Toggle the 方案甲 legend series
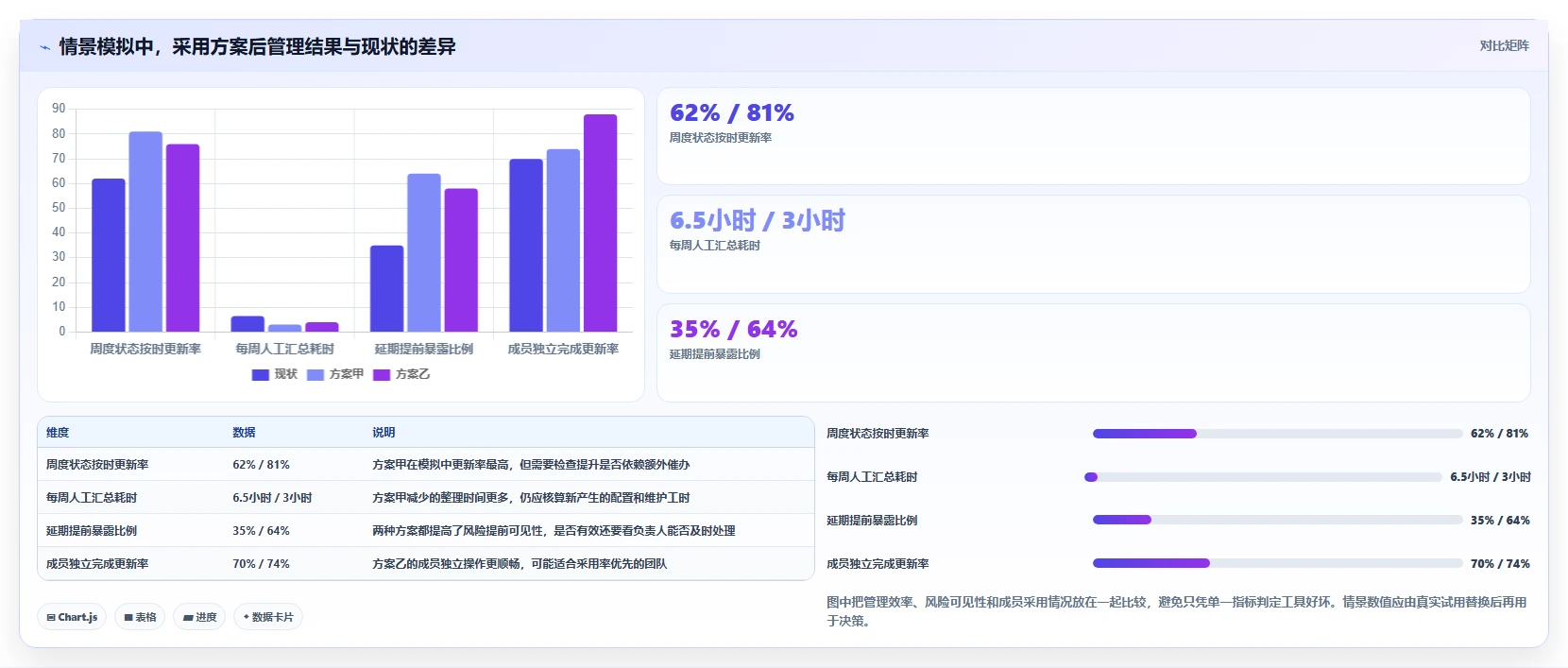The height and width of the screenshot is (668, 1568). [x=335, y=374]
